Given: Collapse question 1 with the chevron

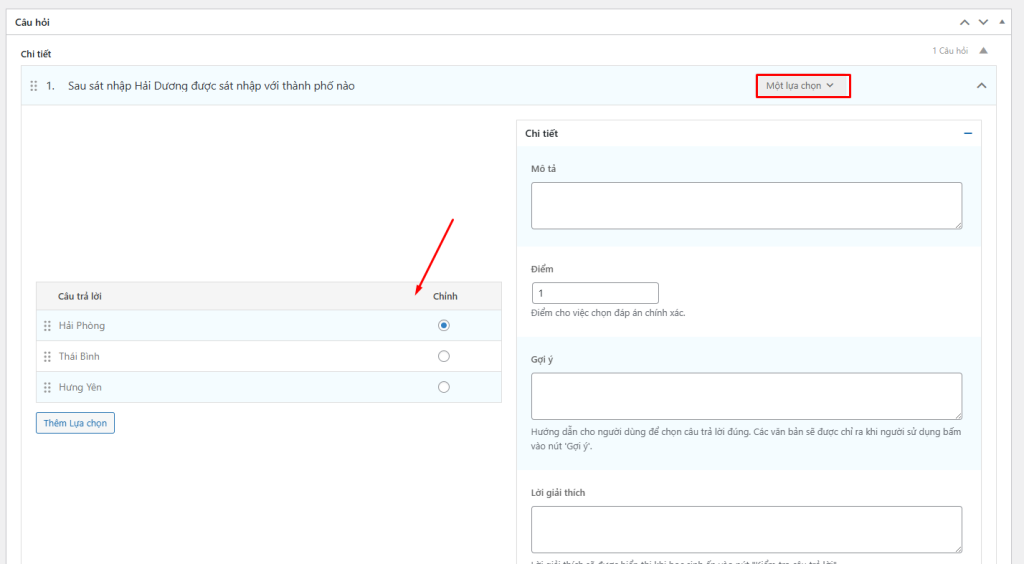Looking at the screenshot, I should click(981, 86).
